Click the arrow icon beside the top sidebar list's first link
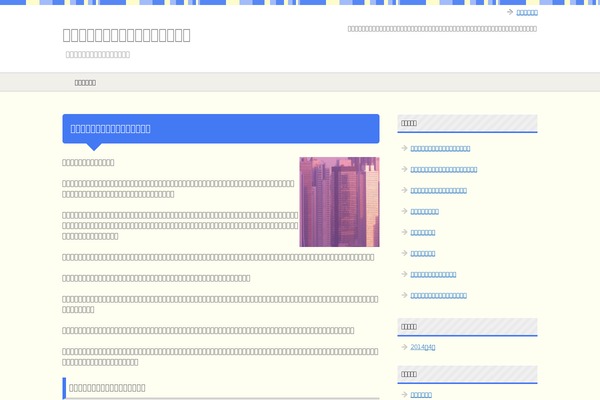Screen dimensions: 600x400 (404, 148)
